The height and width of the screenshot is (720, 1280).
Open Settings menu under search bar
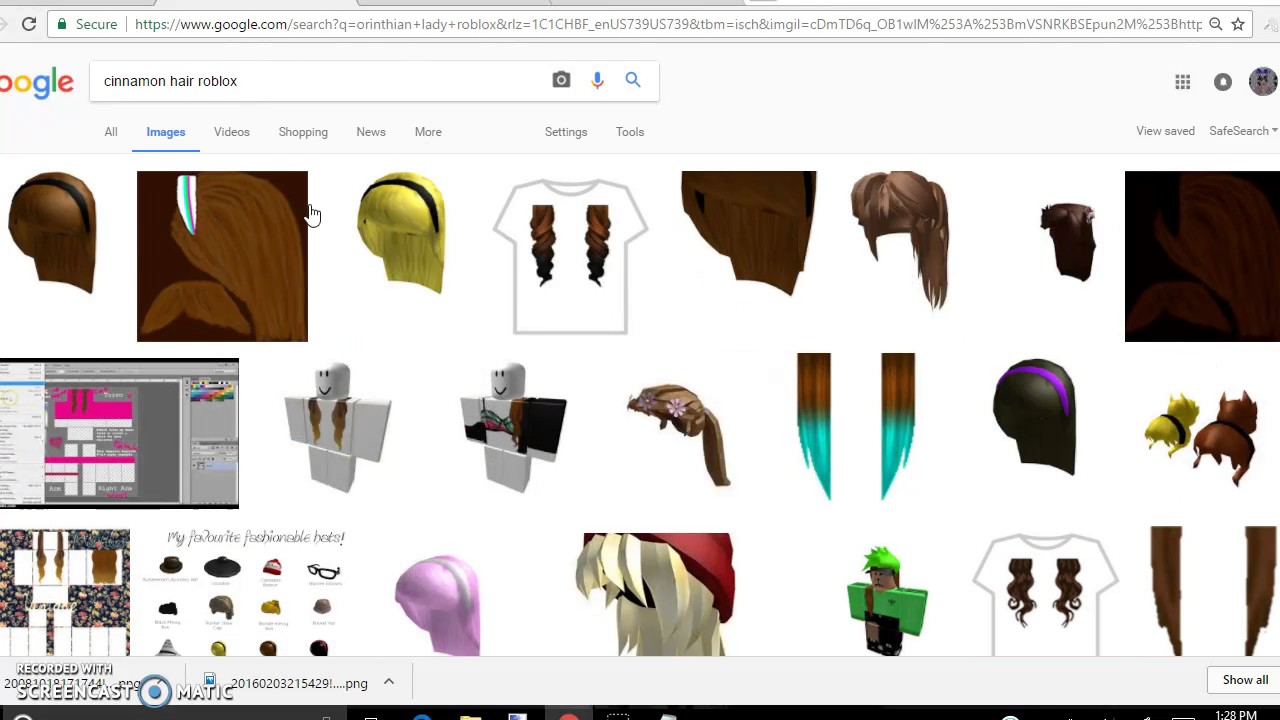[x=566, y=132]
